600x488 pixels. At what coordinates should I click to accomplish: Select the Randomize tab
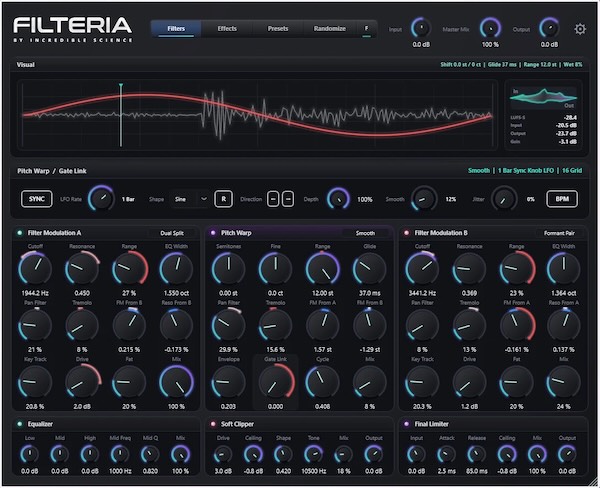click(x=329, y=29)
